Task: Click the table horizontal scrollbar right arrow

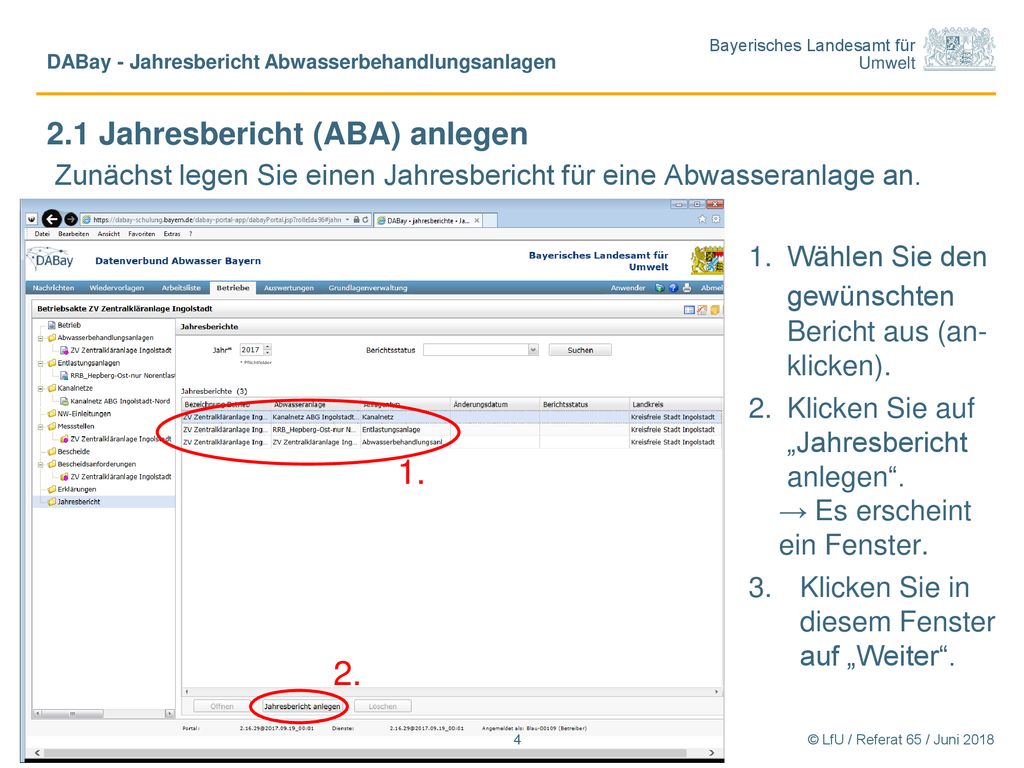Action: [x=716, y=692]
